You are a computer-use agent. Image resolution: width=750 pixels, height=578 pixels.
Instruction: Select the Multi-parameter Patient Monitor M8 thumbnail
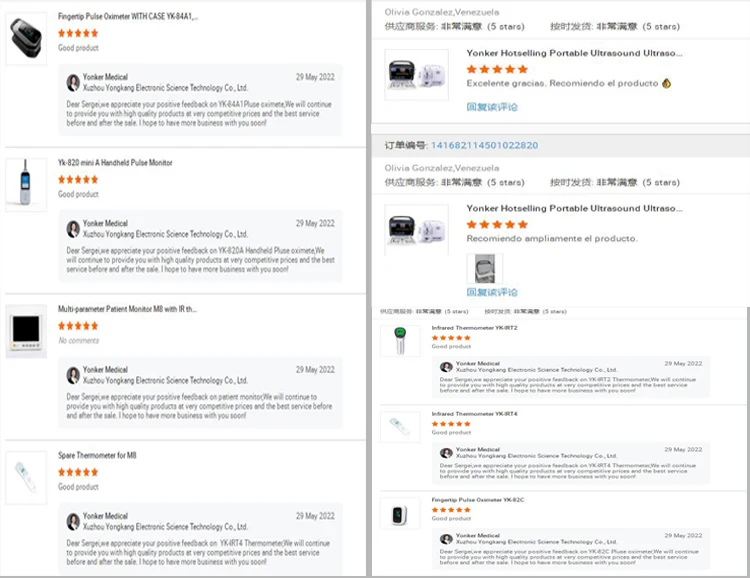26,332
